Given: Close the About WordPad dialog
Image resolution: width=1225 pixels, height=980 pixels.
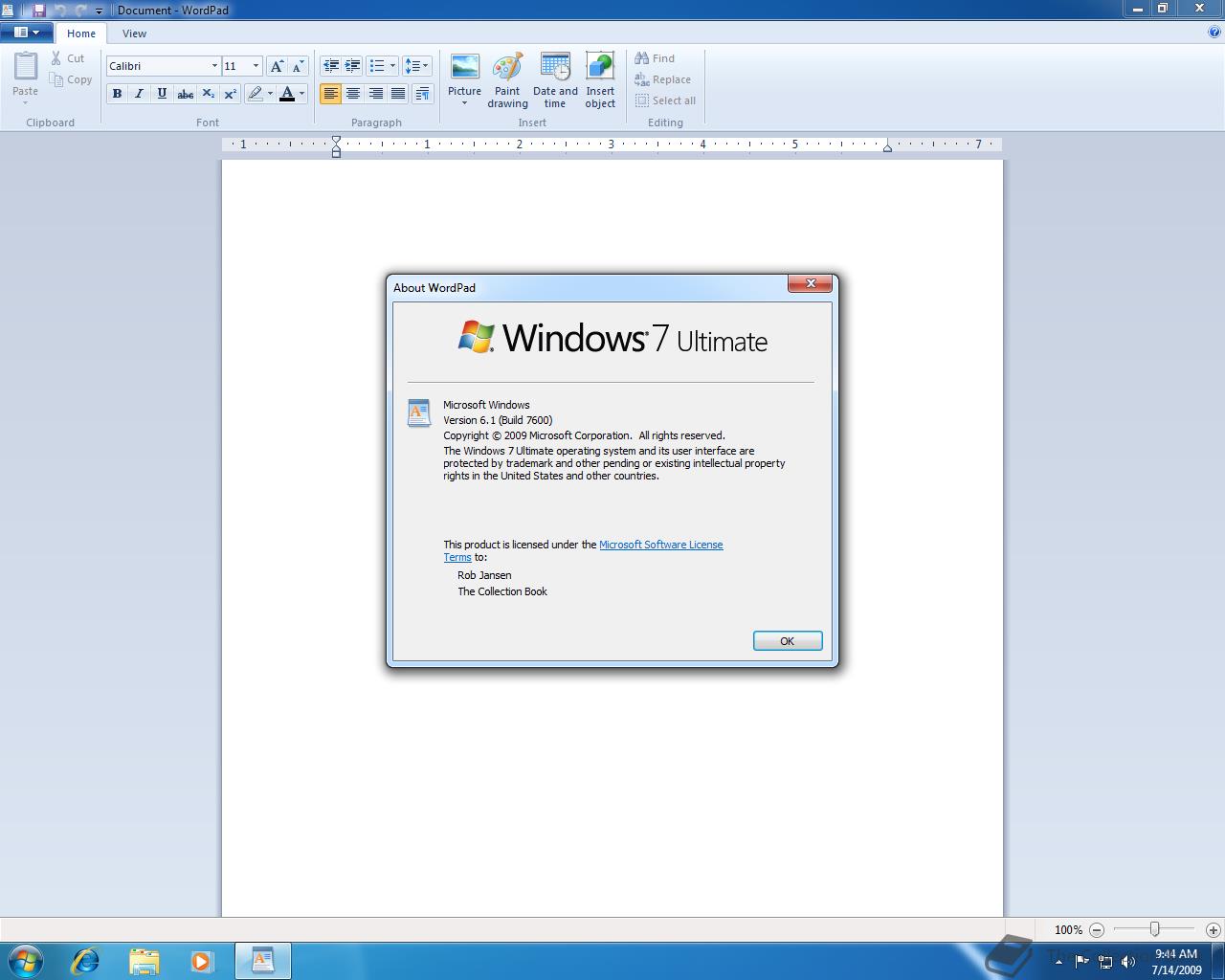Looking at the screenshot, I should click(x=811, y=283).
